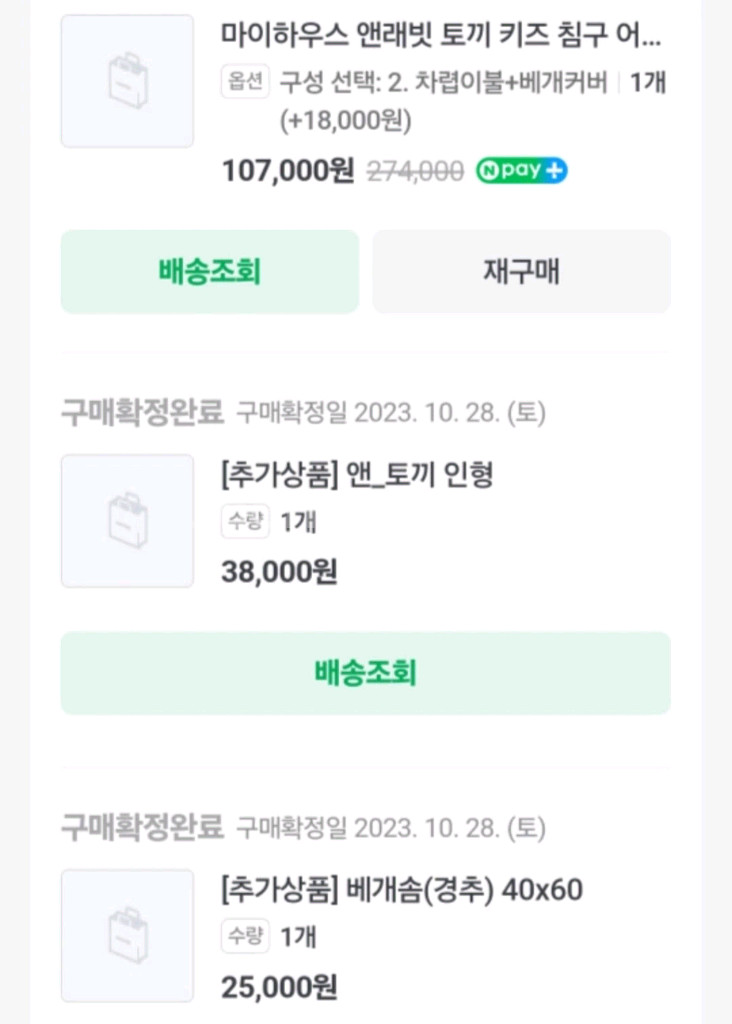The image size is (732, 1024).
Task: Tap the crossed-out 274,000 original price
Action: 415,171
